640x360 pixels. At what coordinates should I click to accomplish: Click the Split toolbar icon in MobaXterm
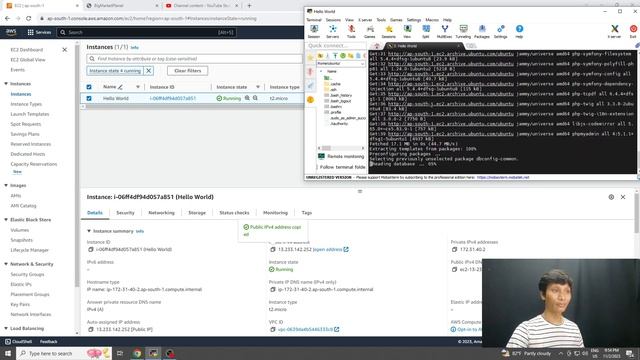click(x=426, y=31)
